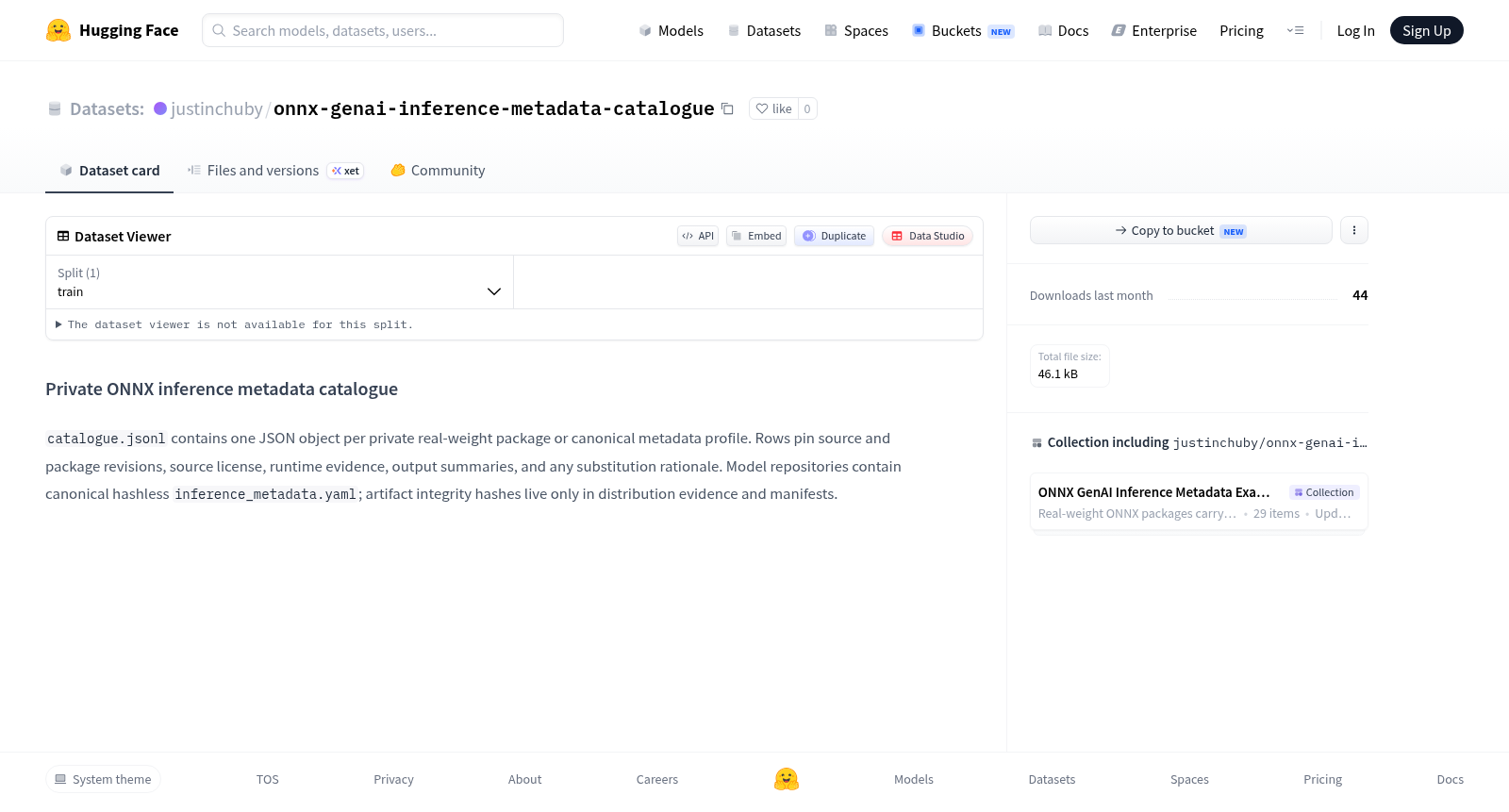Click the inference_metadata.yaml code text
The image size is (1509, 812).
pos(266,494)
